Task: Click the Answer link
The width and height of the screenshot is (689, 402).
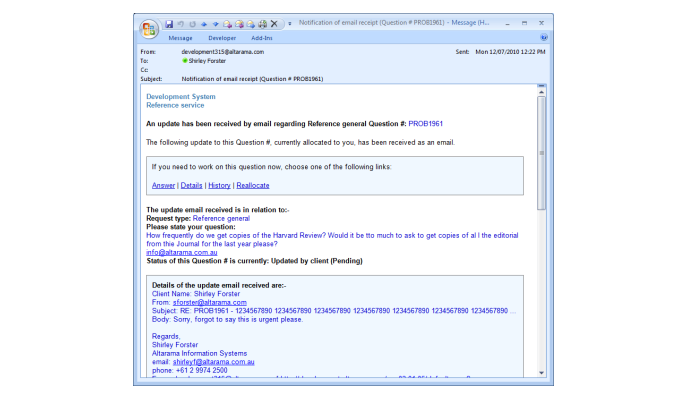Action: [x=163, y=185]
